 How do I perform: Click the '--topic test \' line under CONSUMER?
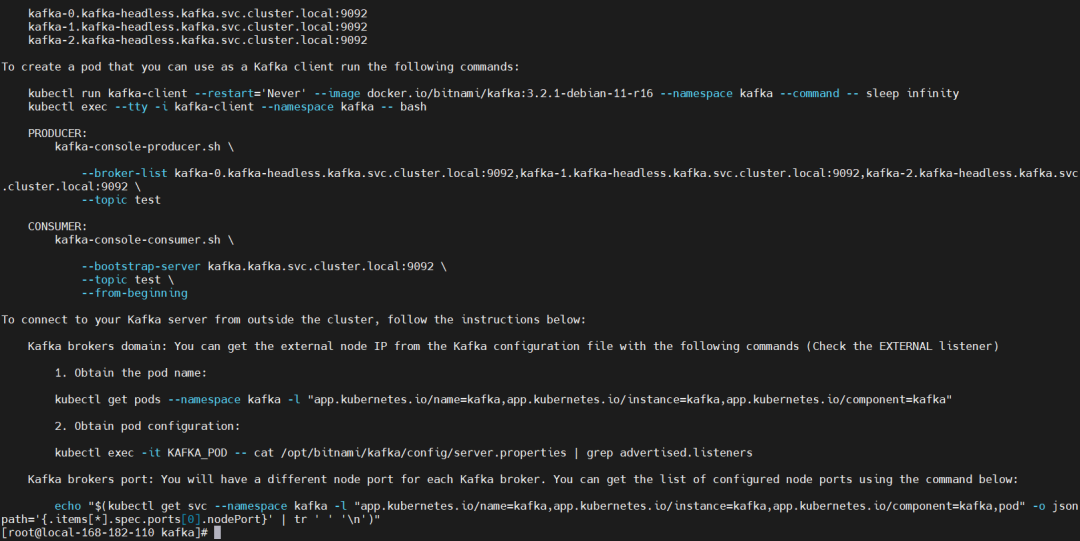point(127,280)
